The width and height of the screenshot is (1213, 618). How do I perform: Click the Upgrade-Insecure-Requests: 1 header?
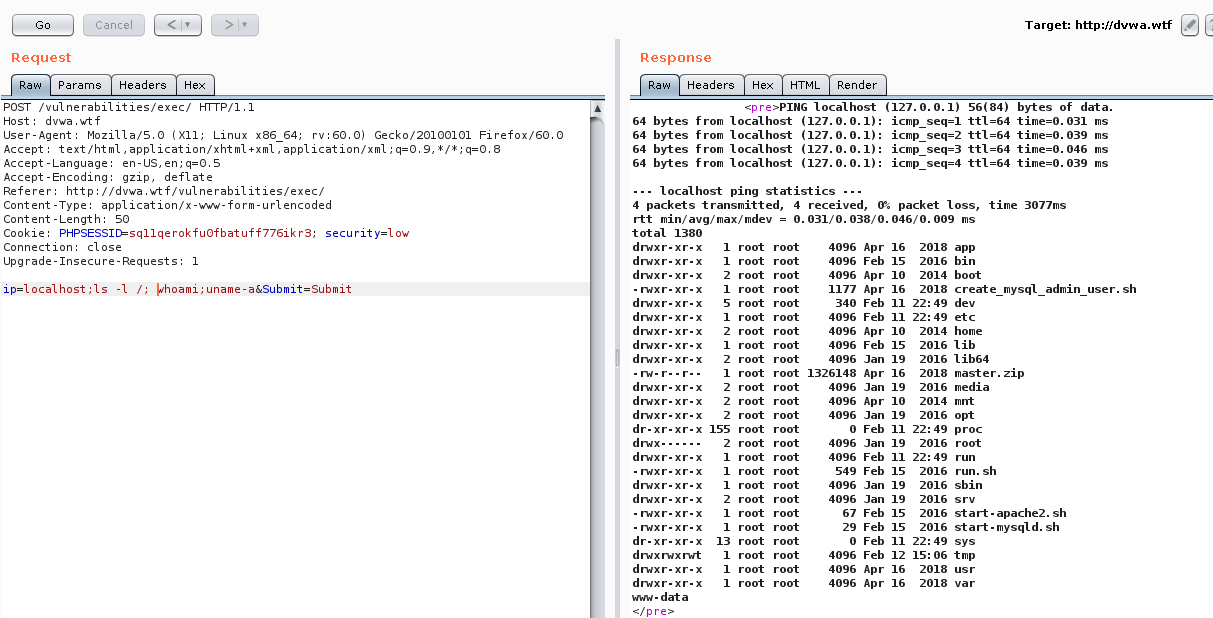click(x=101, y=261)
